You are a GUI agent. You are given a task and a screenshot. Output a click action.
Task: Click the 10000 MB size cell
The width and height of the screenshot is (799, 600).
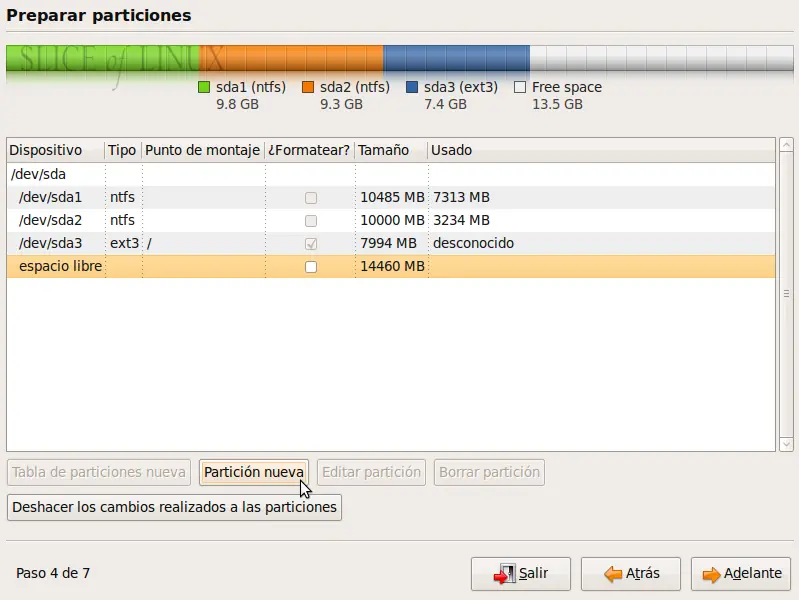(x=392, y=220)
